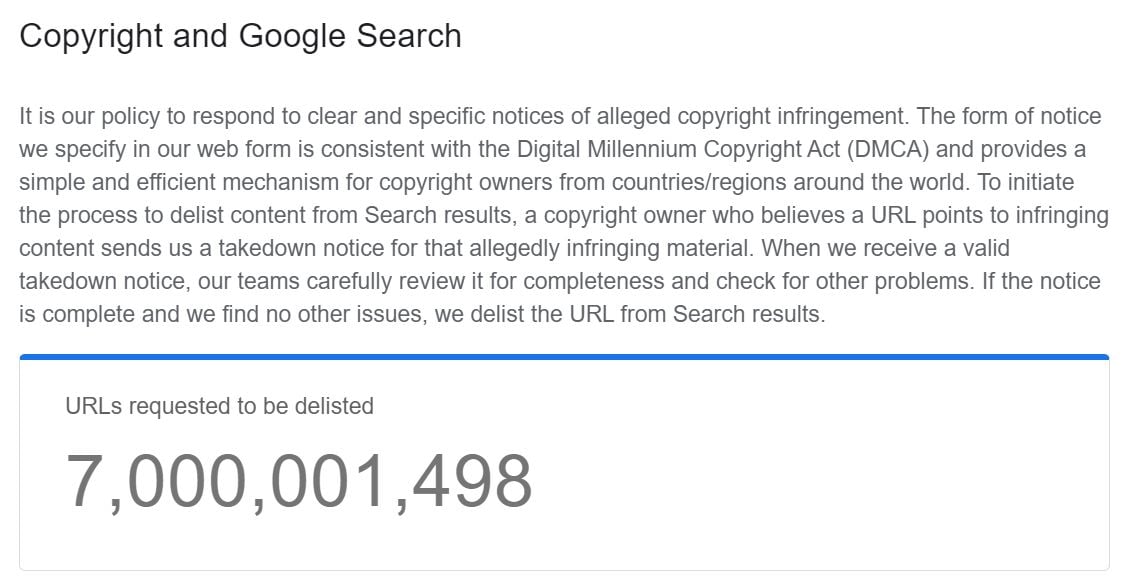Click the phrase "allegedly infringing material"
The height and width of the screenshot is (588, 1130).
pos(611,248)
